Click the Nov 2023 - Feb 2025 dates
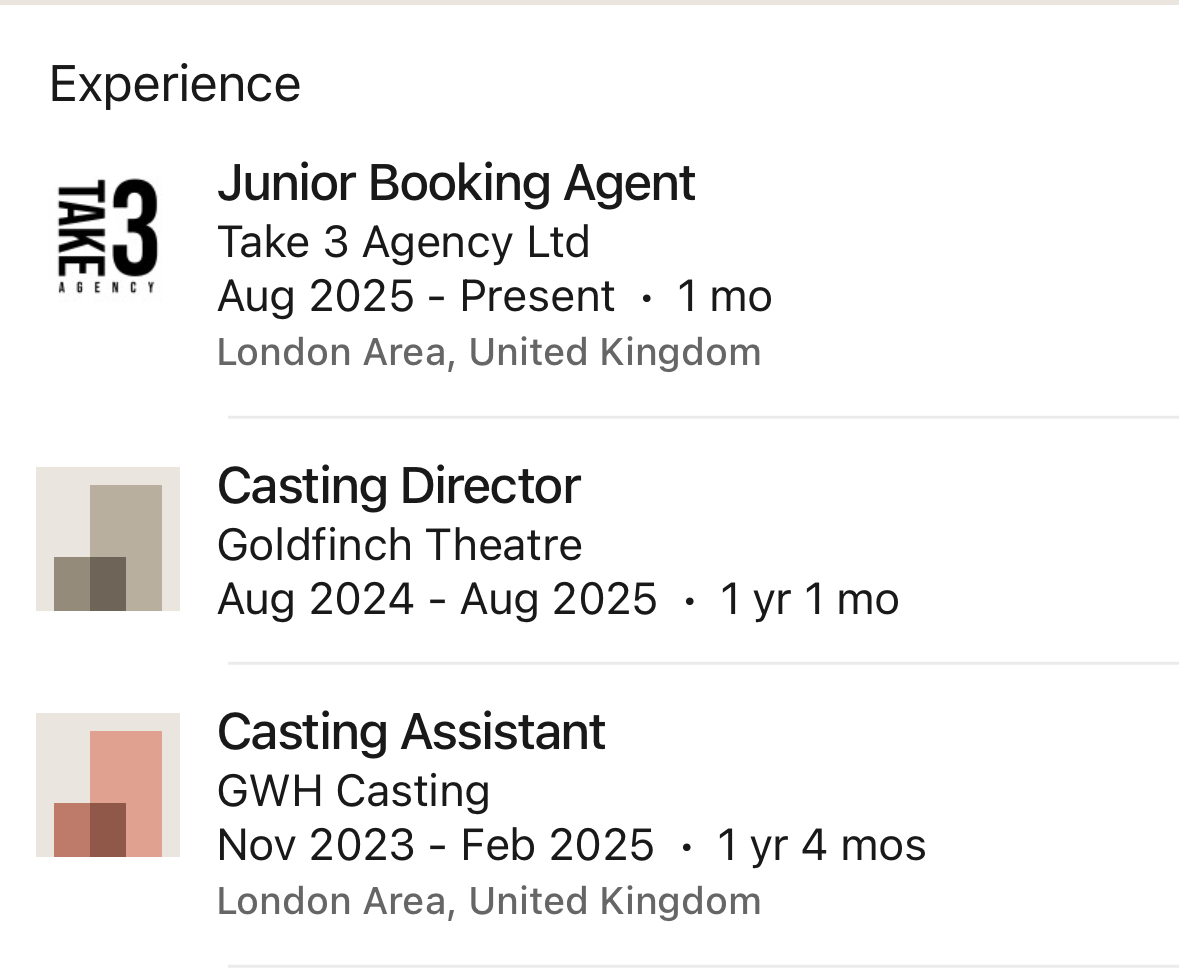This screenshot has width=1179, height=978. tap(435, 845)
